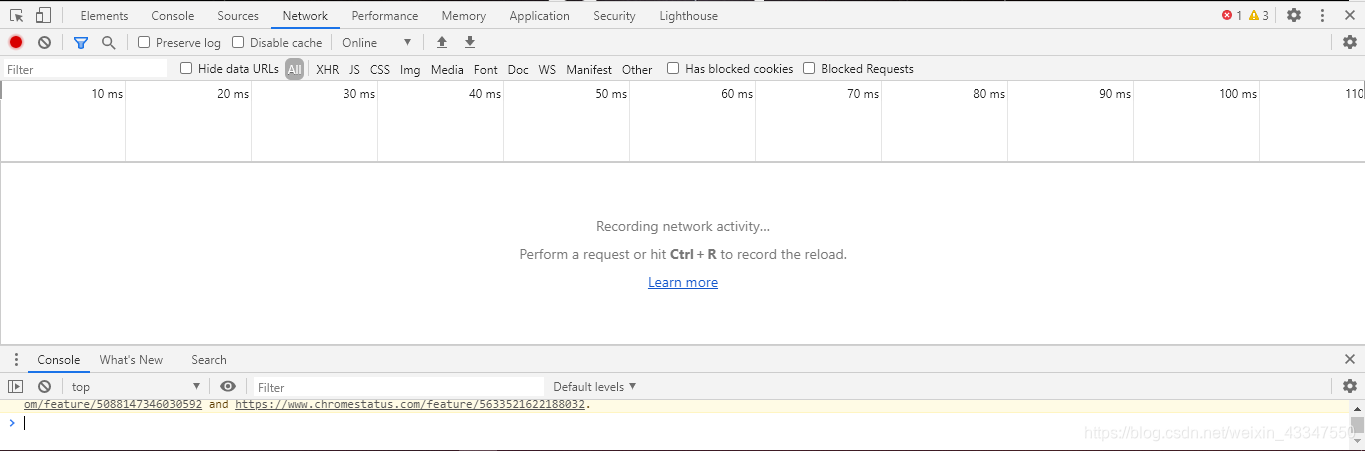
Task: Open the Default levels dropdown
Action: (x=595, y=386)
